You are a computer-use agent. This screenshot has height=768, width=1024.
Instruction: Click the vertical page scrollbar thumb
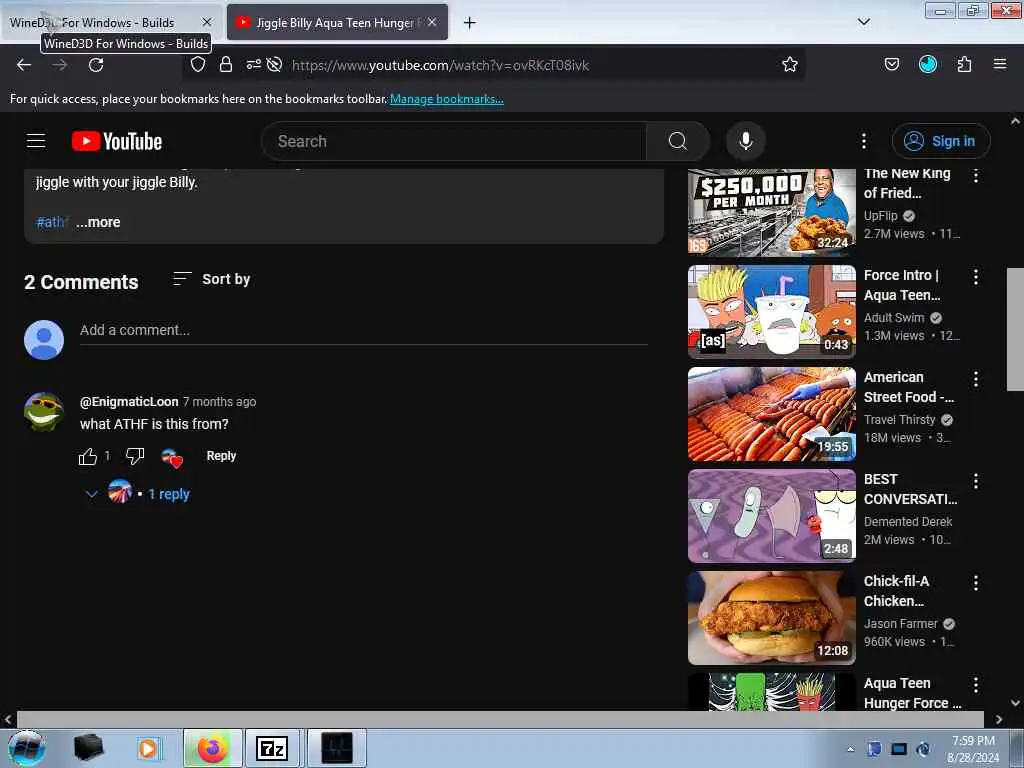(1015, 329)
